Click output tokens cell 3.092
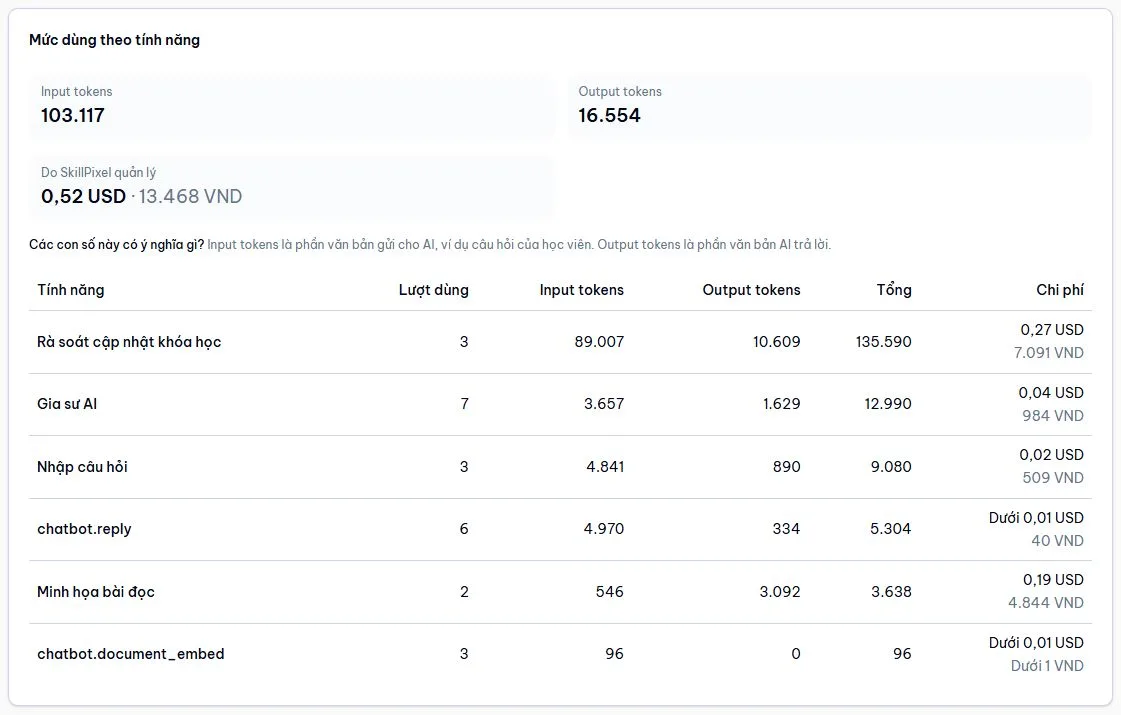Viewport: 1121px width, 715px height. point(780,592)
